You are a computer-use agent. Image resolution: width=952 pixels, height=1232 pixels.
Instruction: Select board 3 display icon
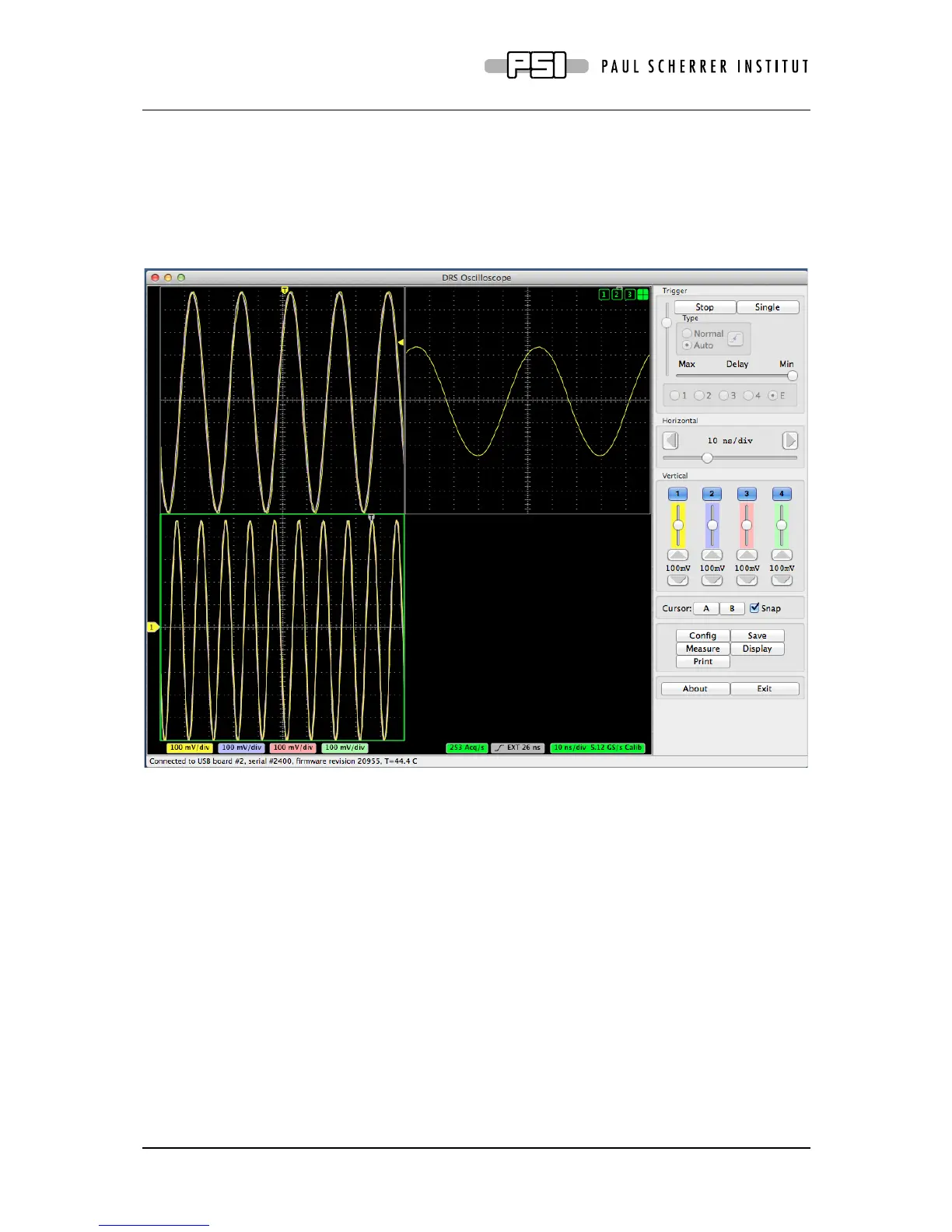click(x=630, y=294)
